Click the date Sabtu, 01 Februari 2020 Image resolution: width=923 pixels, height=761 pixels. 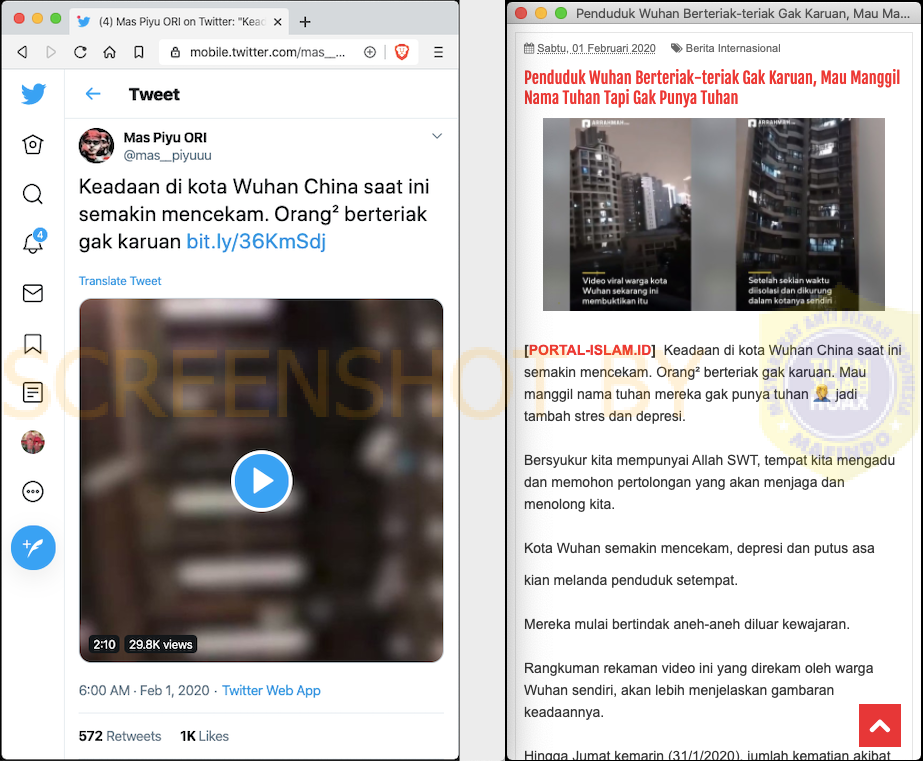click(x=596, y=48)
